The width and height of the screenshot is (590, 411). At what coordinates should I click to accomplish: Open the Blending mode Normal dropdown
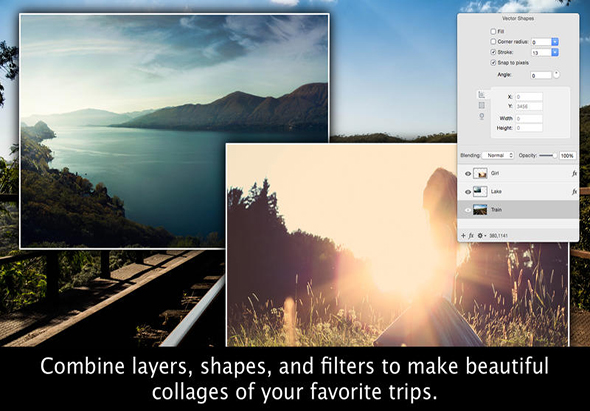[498, 155]
